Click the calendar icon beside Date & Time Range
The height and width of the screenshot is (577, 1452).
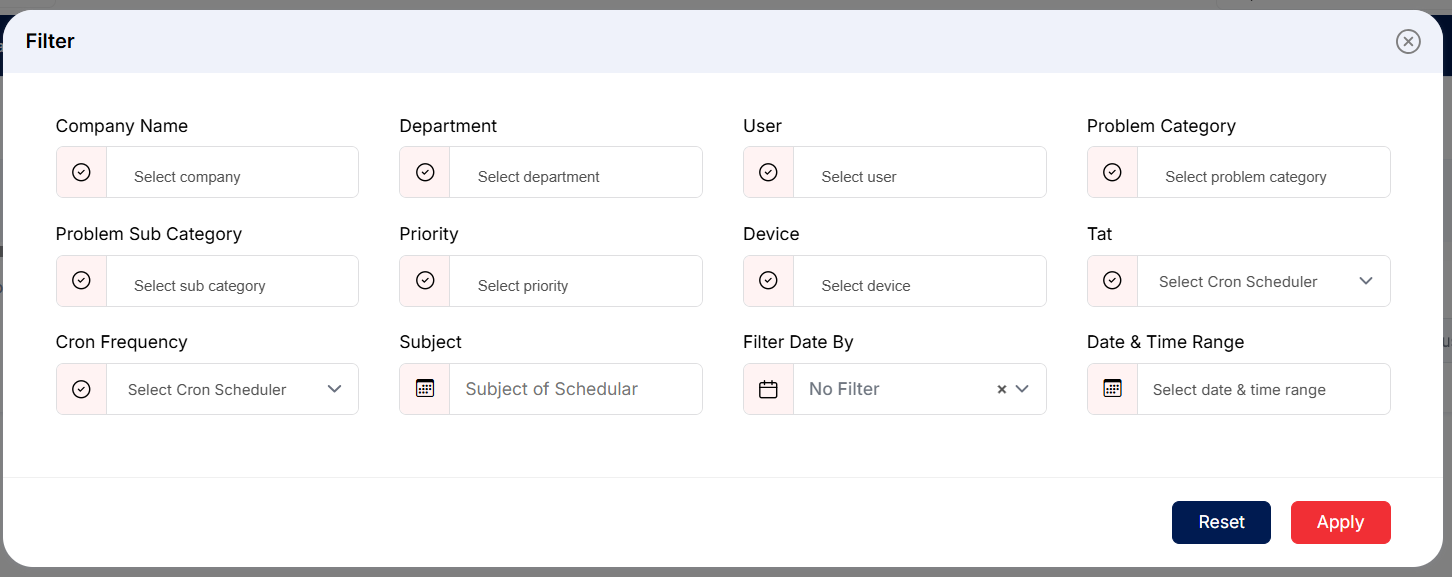tap(1112, 389)
